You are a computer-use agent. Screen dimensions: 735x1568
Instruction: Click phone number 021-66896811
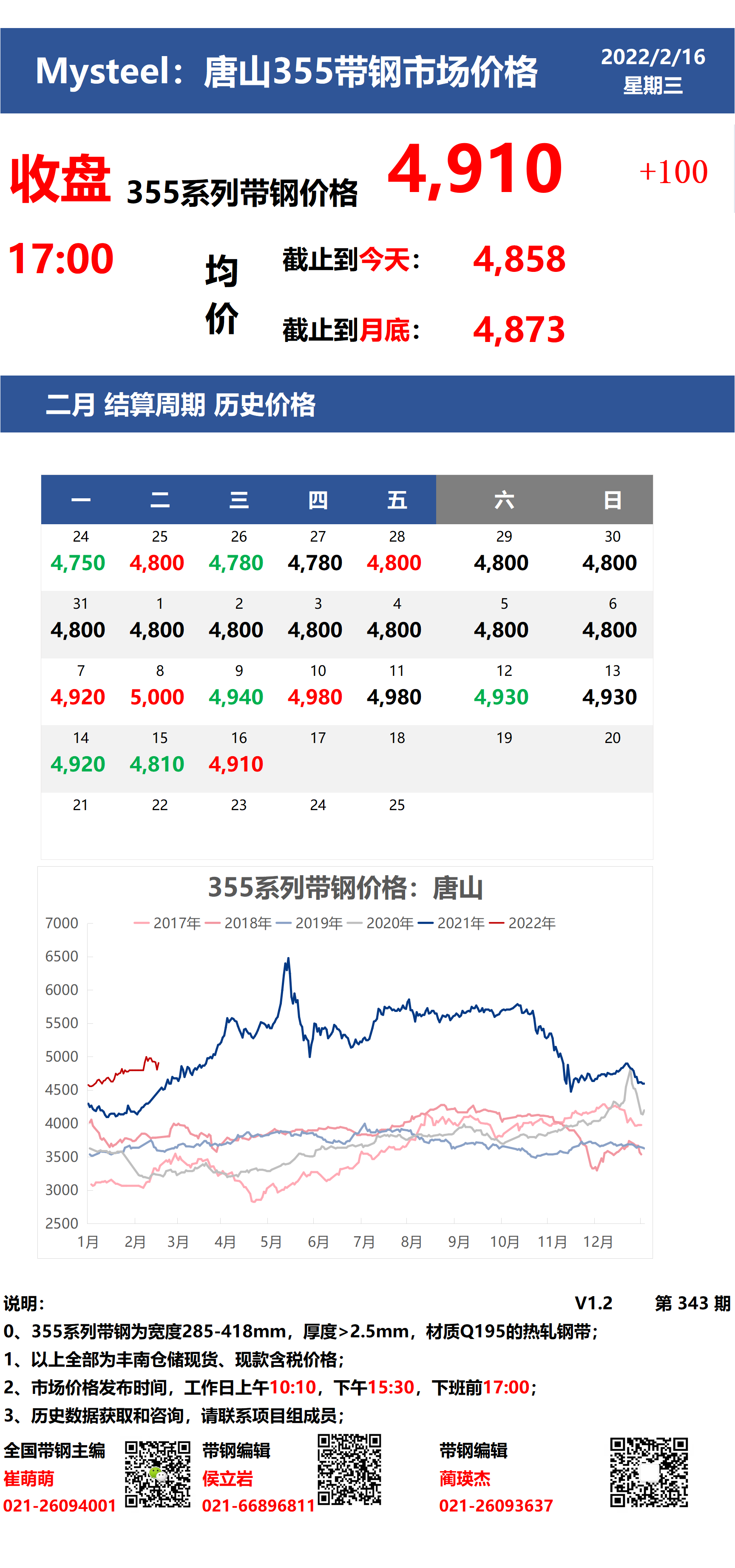point(259,1505)
